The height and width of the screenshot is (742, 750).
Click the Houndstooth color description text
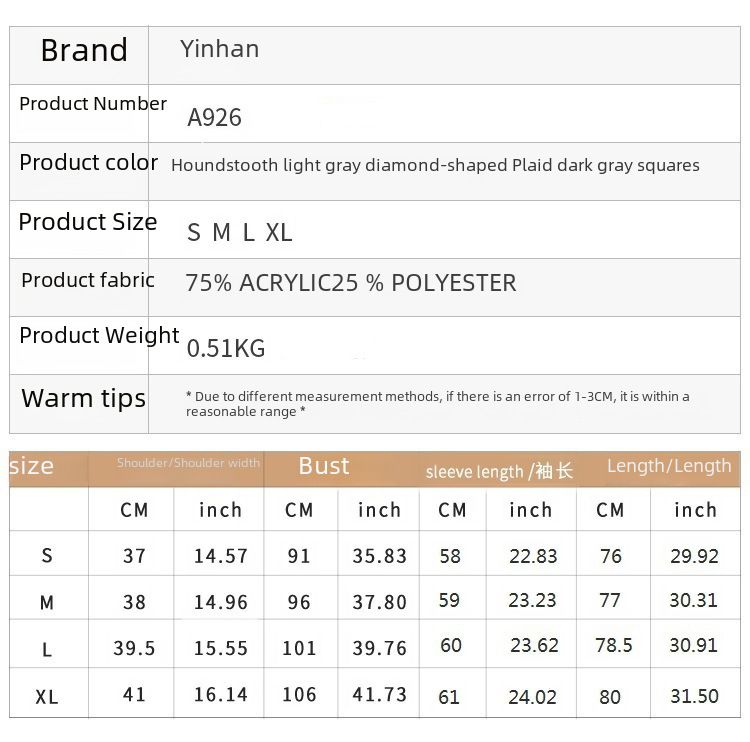click(435, 166)
